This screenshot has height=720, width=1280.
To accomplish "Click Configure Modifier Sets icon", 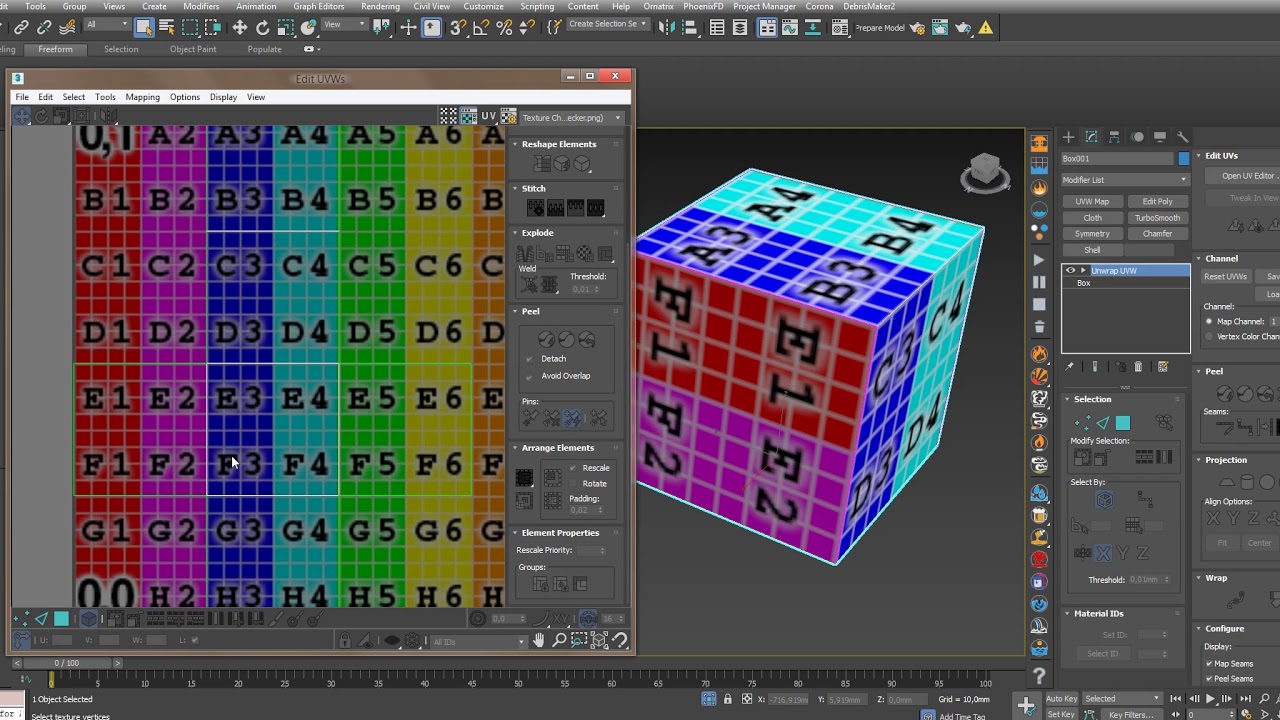I will (1162, 367).
